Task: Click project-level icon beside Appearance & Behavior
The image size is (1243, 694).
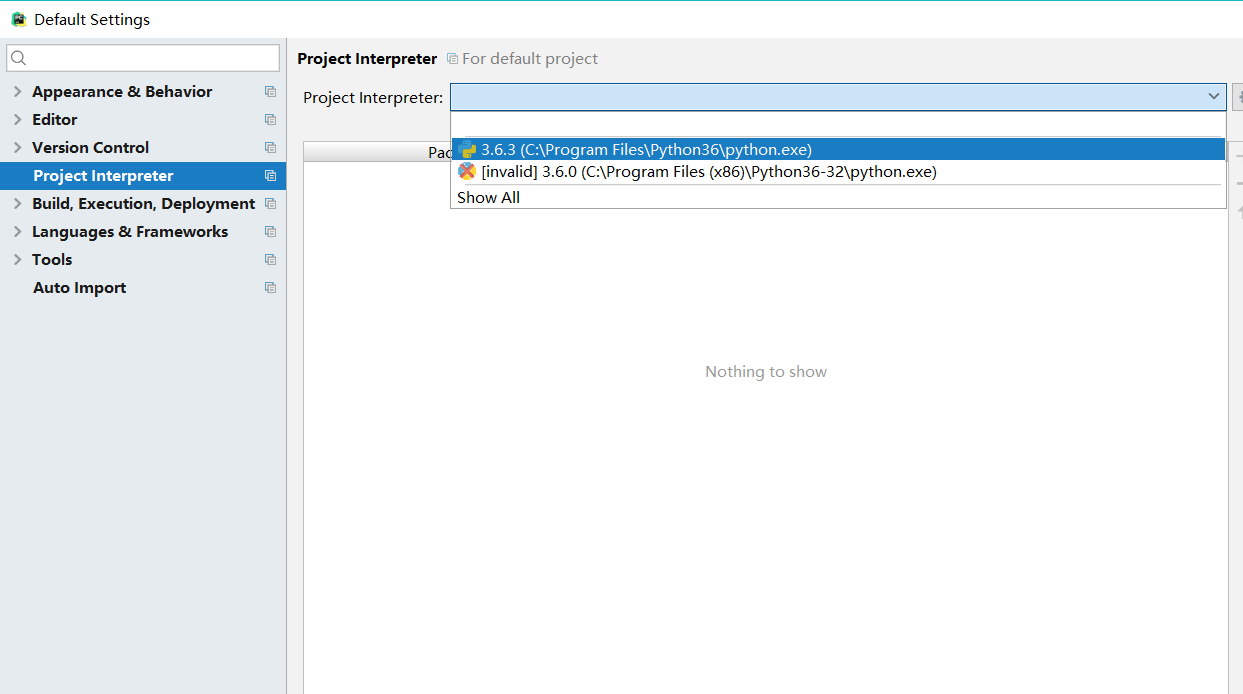Action: coord(270,91)
